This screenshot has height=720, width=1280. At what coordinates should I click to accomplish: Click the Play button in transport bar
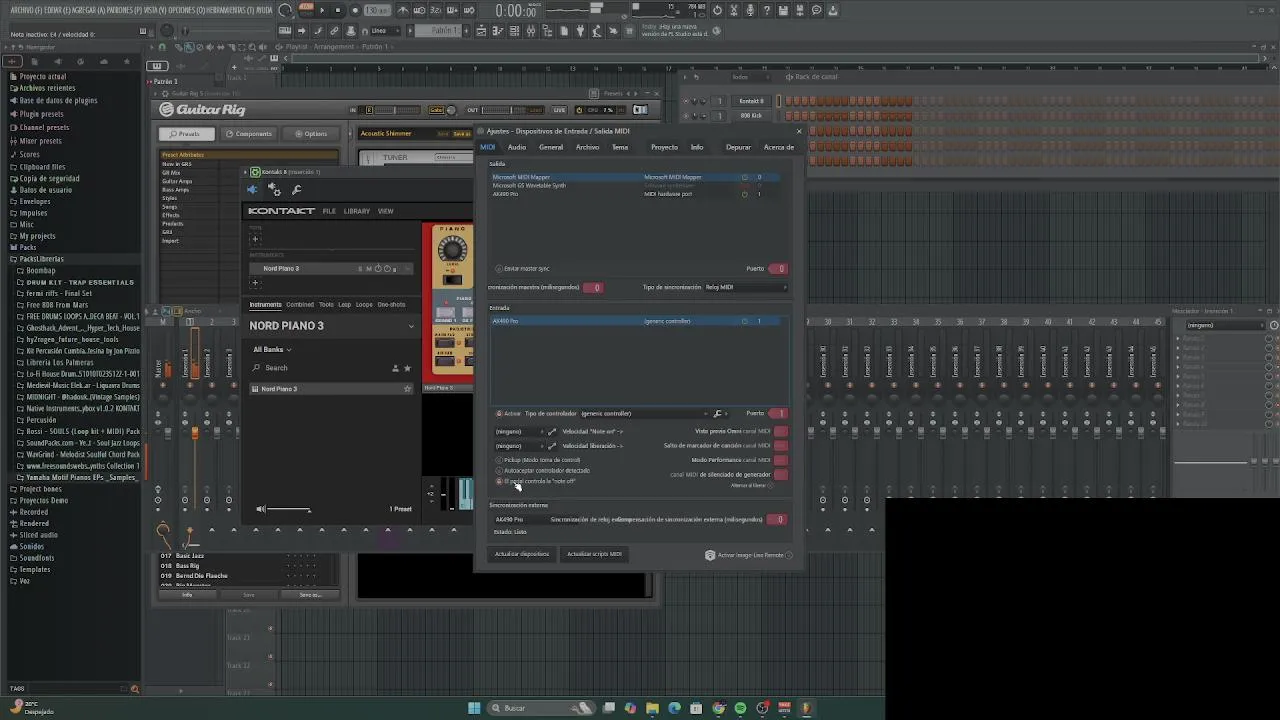(323, 10)
